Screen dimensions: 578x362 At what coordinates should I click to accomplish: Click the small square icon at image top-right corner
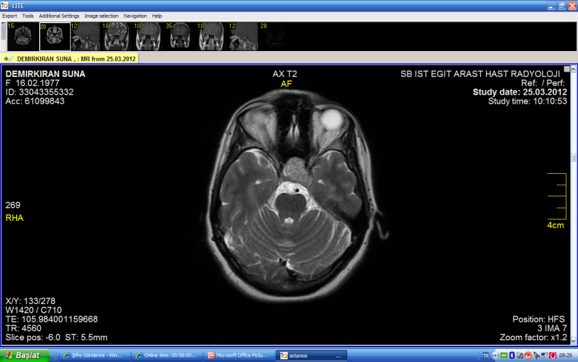pos(567,69)
